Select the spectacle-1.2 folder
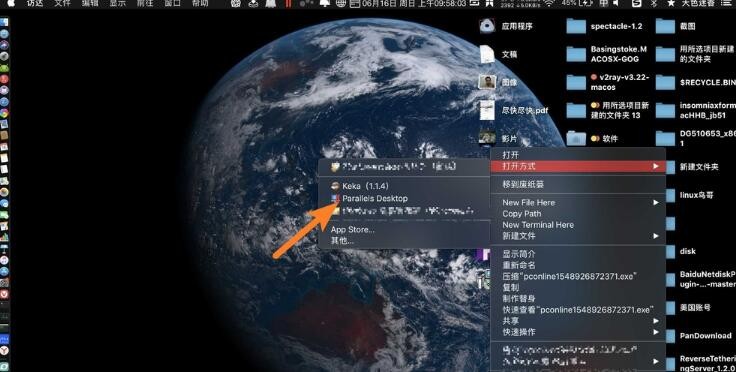The image size is (736, 372). coord(576,26)
